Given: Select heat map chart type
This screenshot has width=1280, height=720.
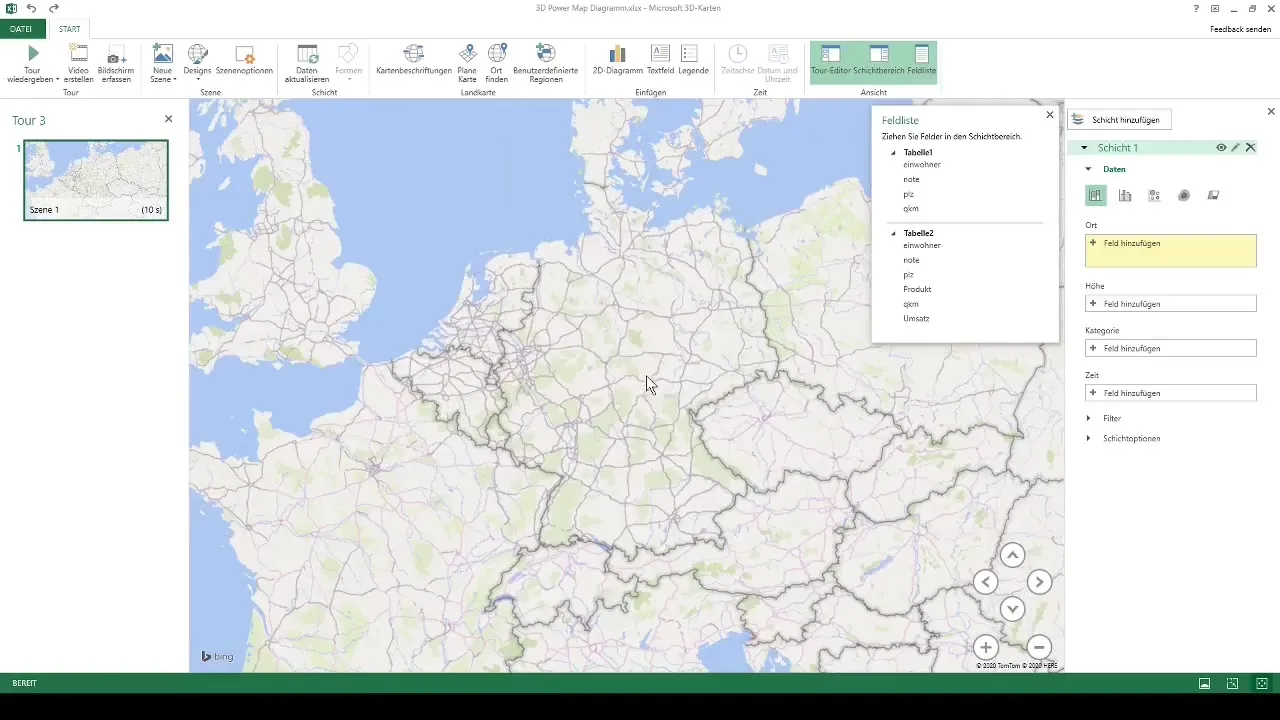Looking at the screenshot, I should [x=1184, y=196].
